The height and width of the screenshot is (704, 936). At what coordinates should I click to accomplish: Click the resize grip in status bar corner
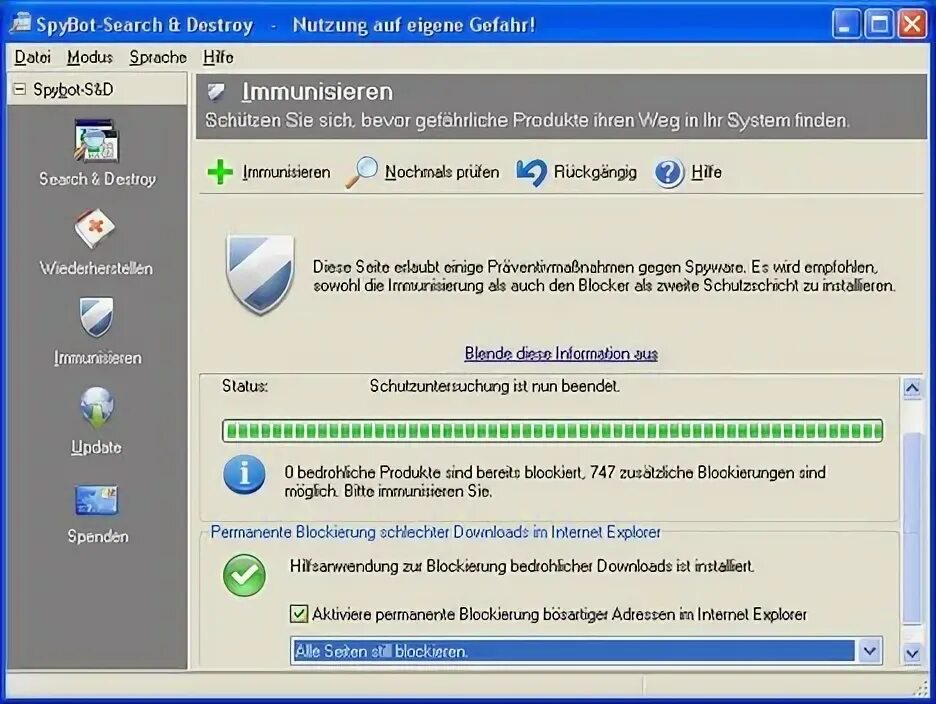click(920, 689)
